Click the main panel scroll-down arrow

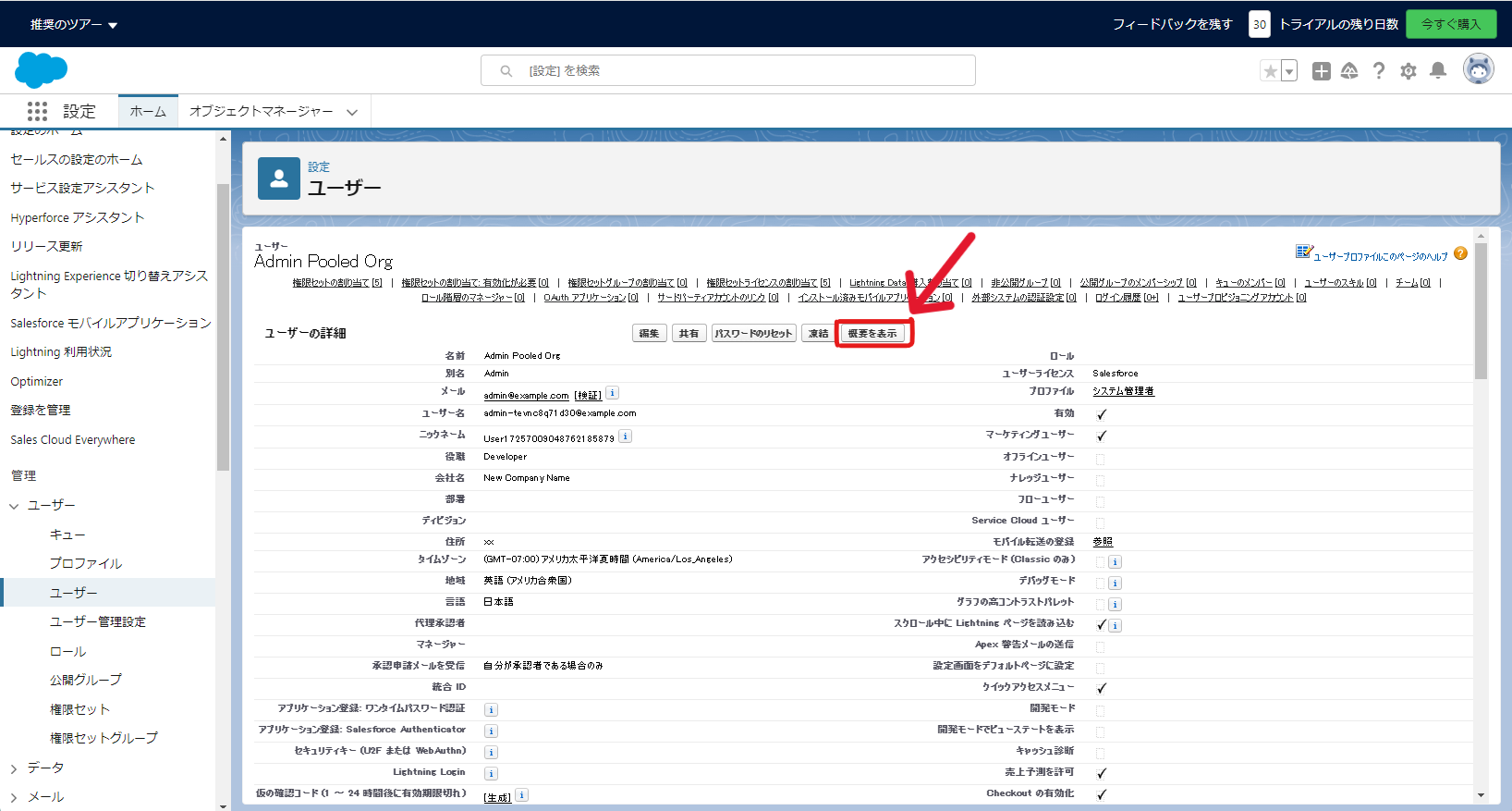(1481, 795)
